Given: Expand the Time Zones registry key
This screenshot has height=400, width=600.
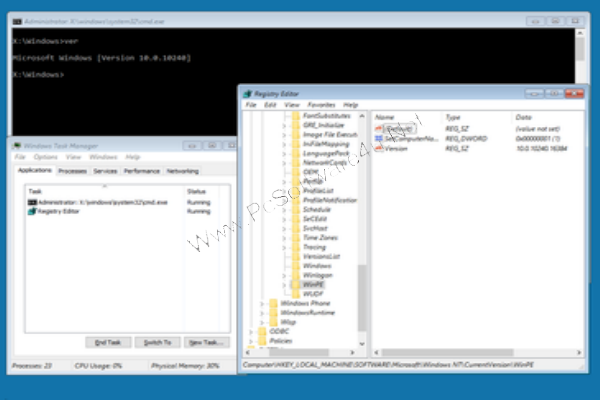Looking at the screenshot, I should (x=284, y=238).
